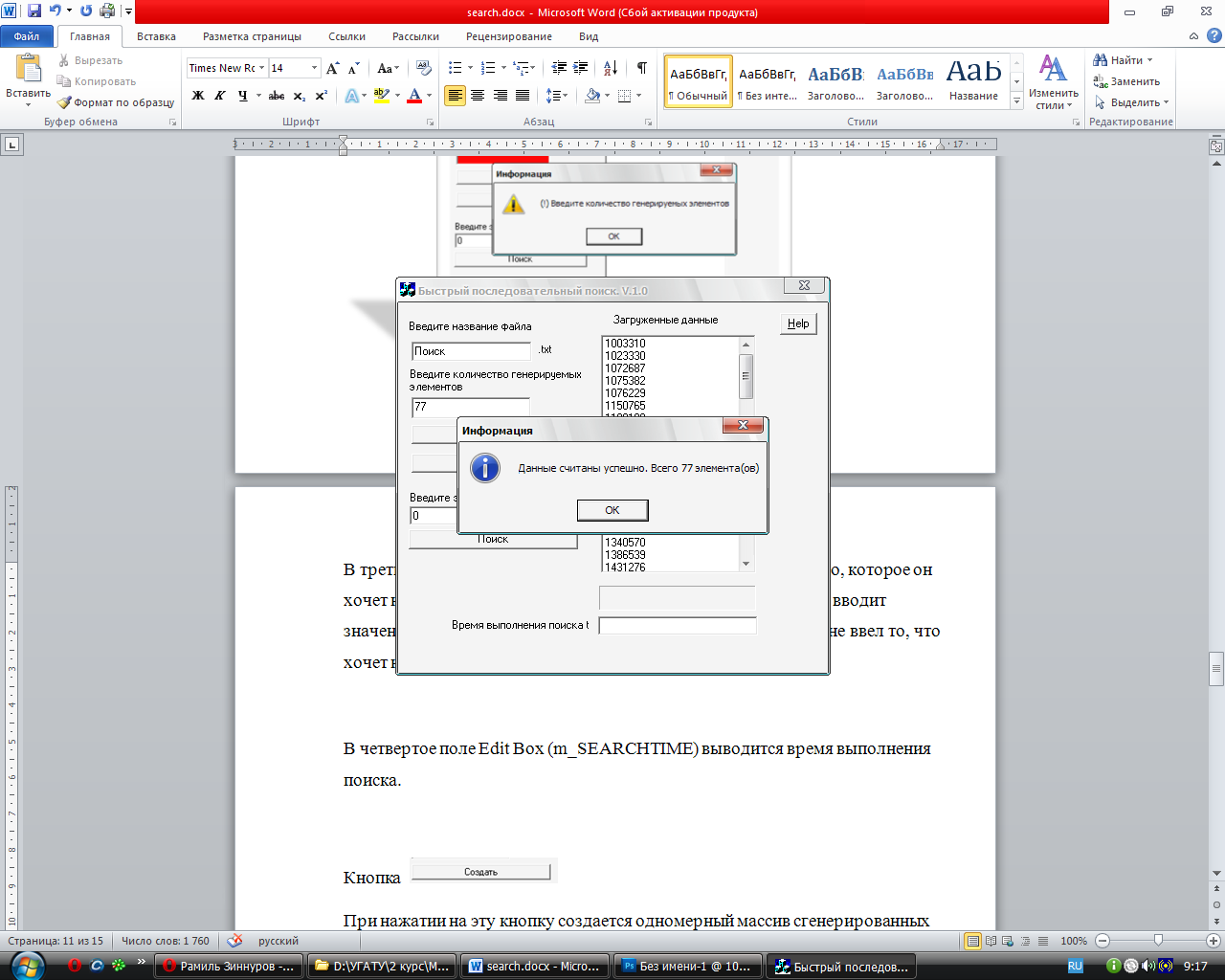Switch to the Page Layout (Разметка страницы) tab
The image size is (1225, 980).
252,36
